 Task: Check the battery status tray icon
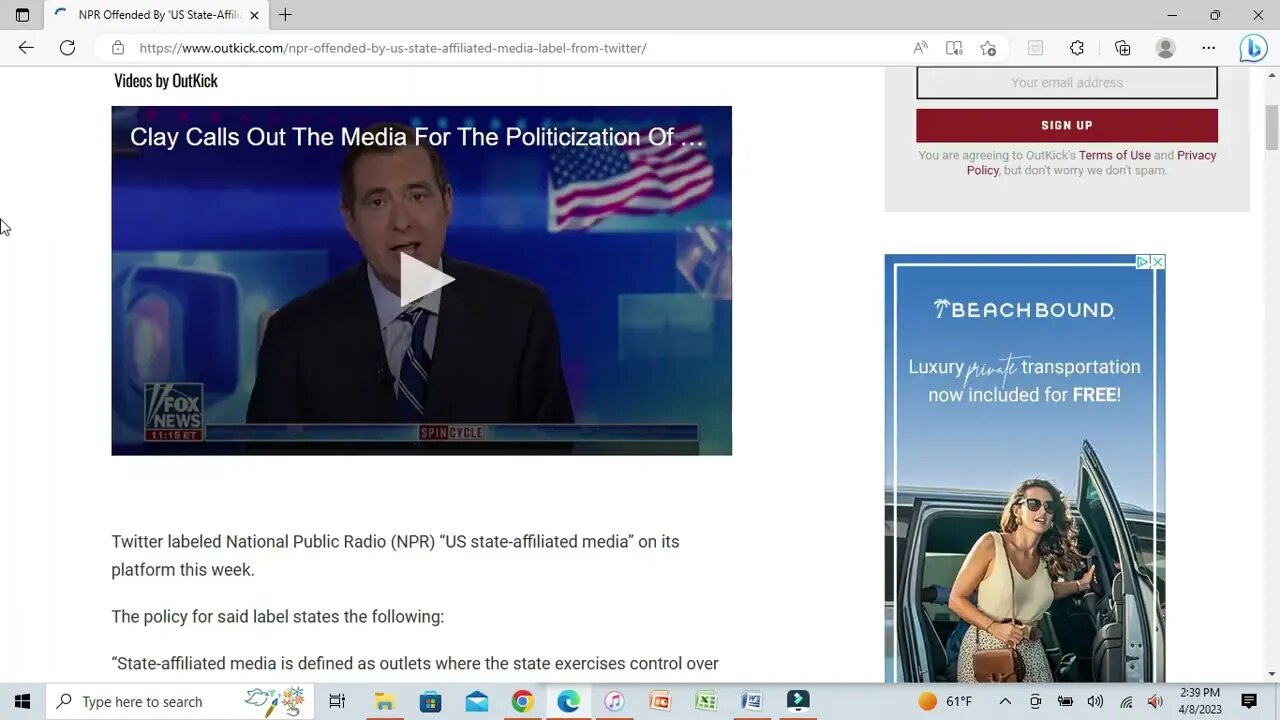(1065, 701)
